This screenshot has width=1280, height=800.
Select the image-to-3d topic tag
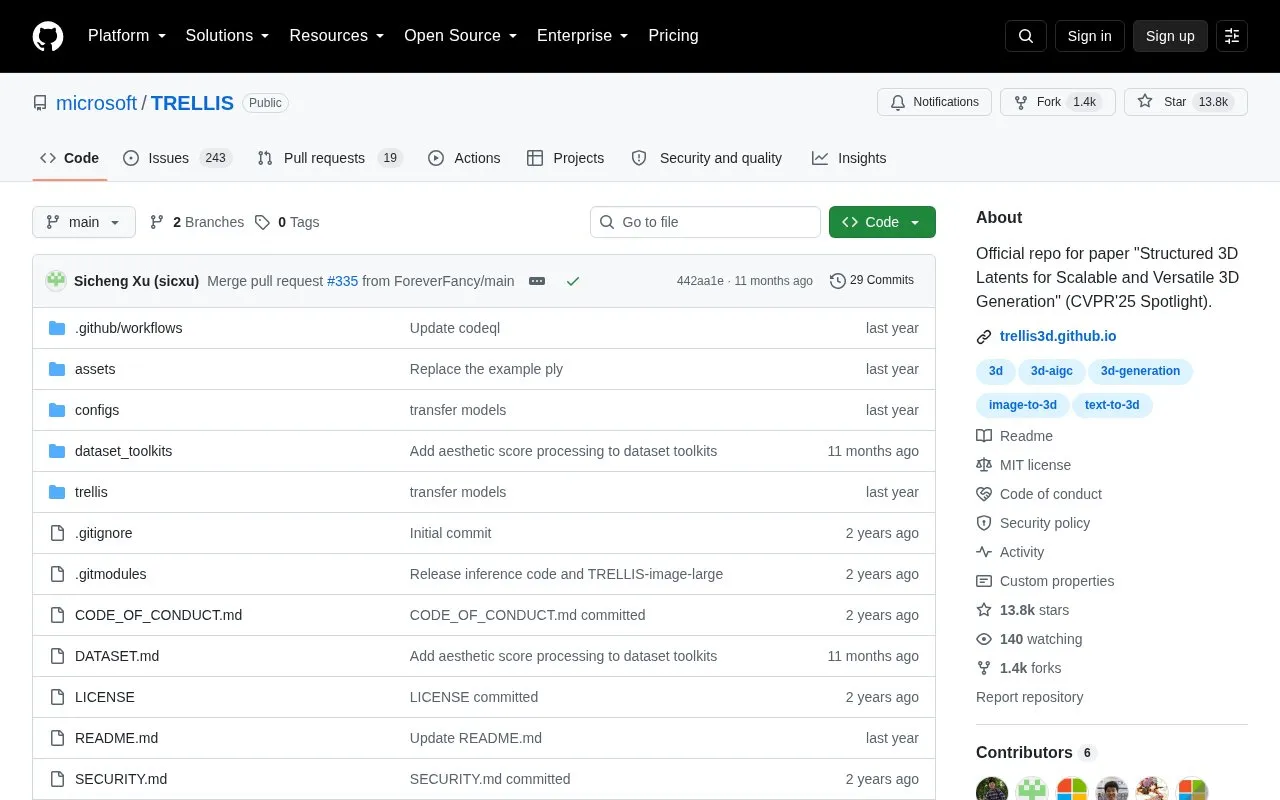(1022, 405)
